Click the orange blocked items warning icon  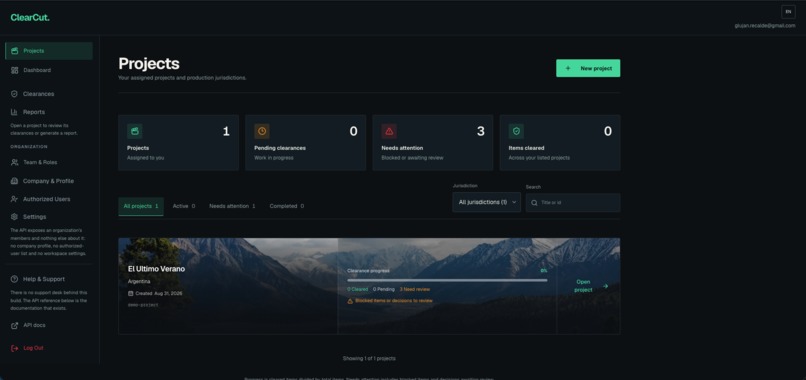[x=351, y=301]
